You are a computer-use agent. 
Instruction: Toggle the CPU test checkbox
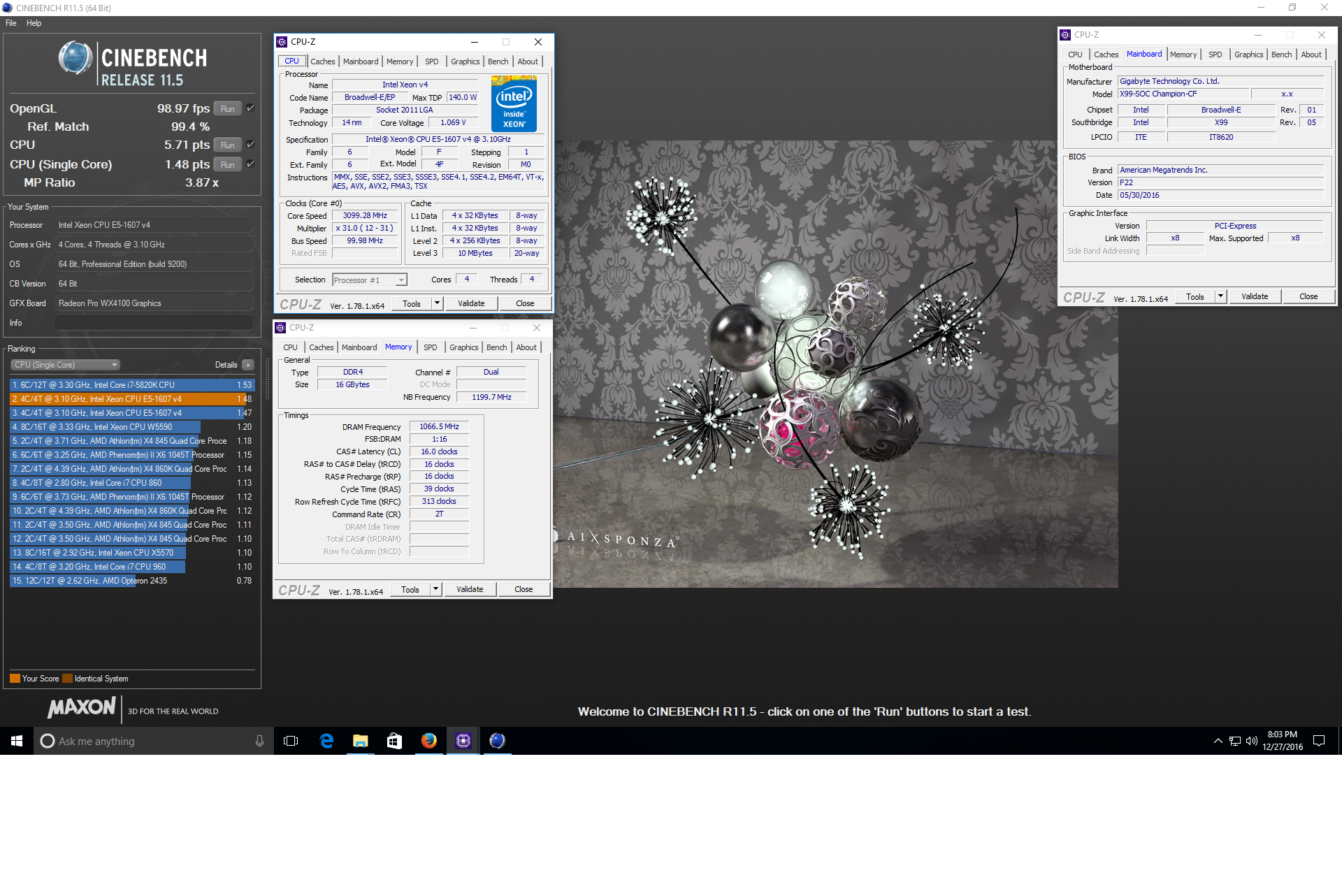(250, 145)
